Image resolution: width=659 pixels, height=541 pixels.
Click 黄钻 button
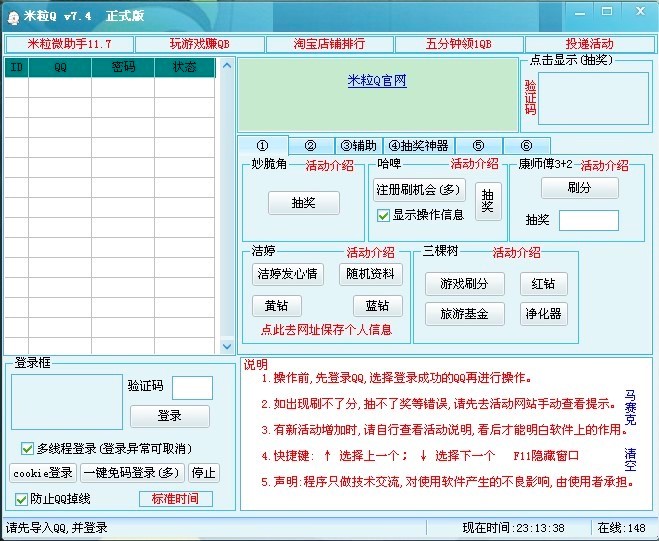pos(277,306)
